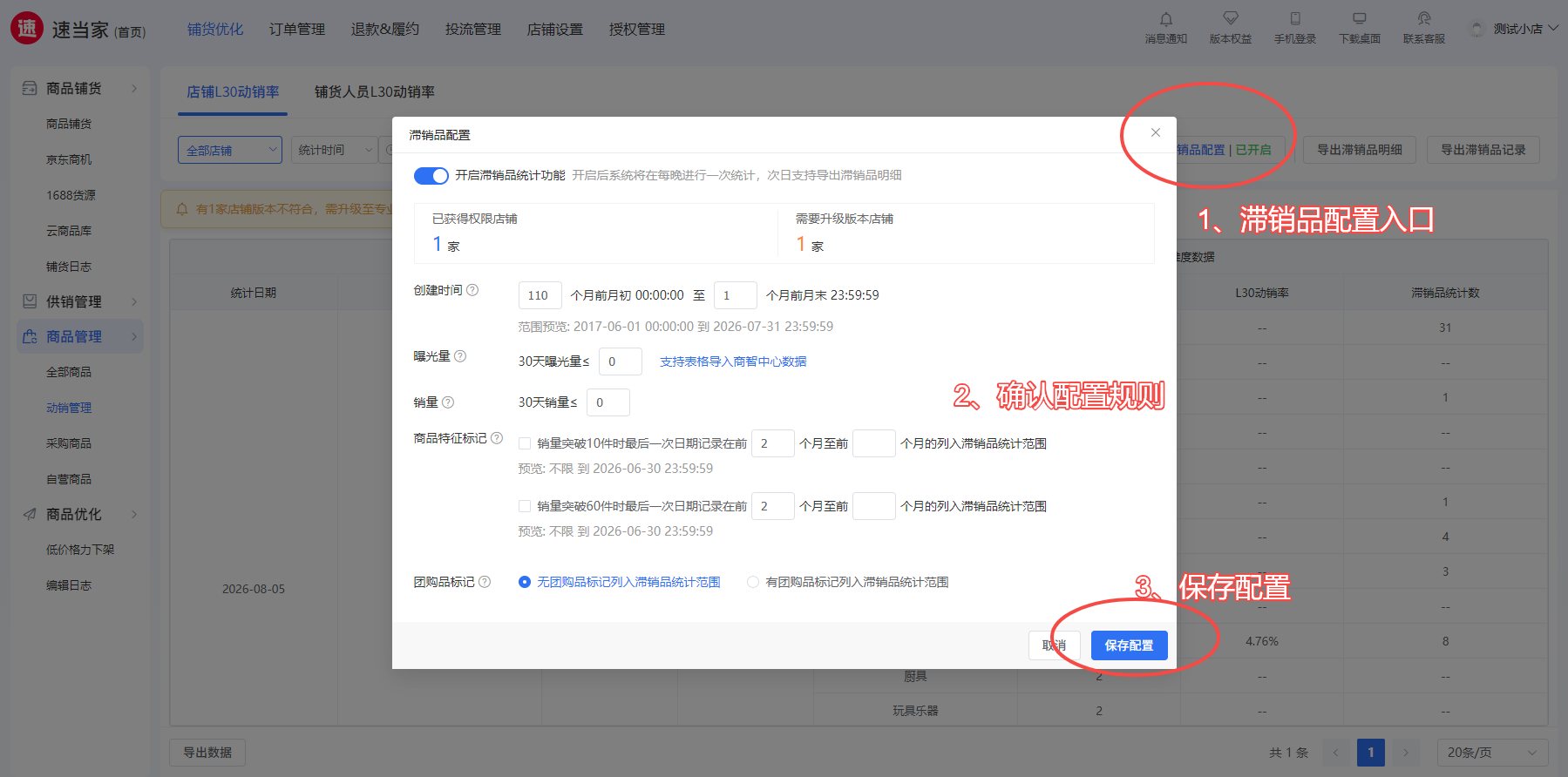Click the 30天销量 threshold input field
Viewport: 1568px width, 777px height.
(x=608, y=402)
